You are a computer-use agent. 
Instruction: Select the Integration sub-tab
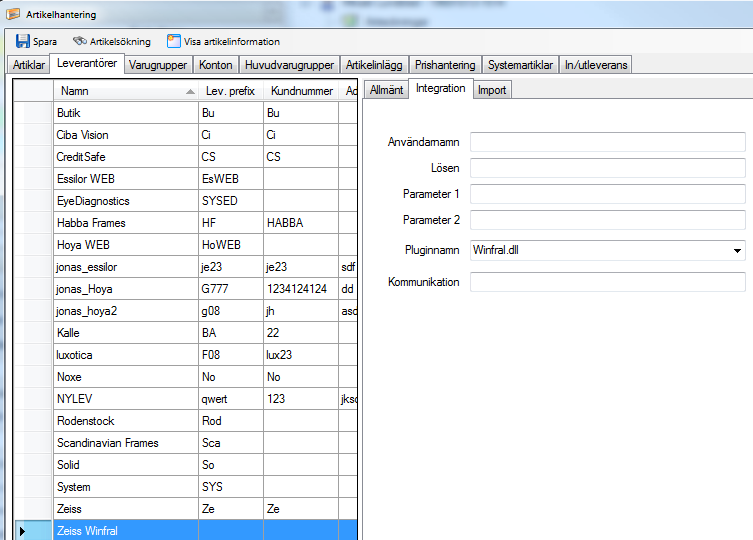(x=440, y=88)
